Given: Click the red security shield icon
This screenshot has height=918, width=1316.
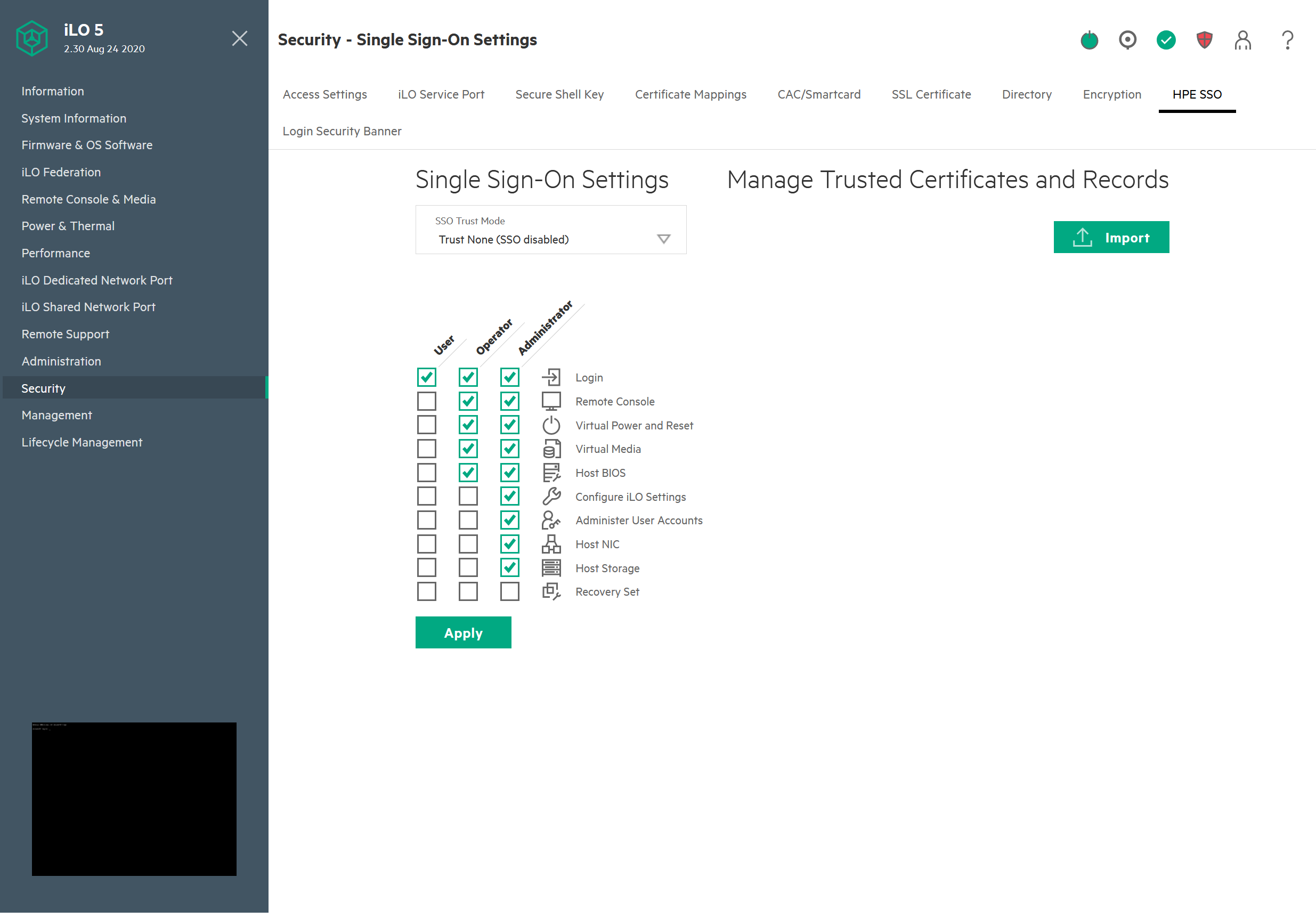Looking at the screenshot, I should (1204, 40).
